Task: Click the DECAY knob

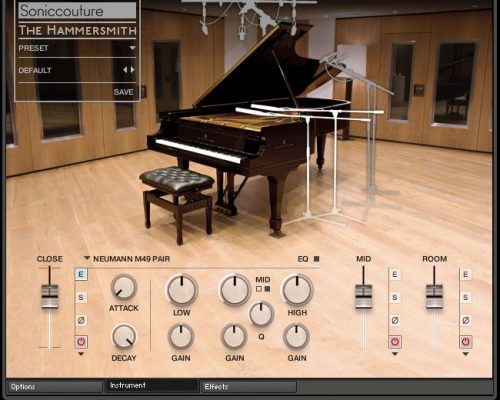Action: click(124, 337)
